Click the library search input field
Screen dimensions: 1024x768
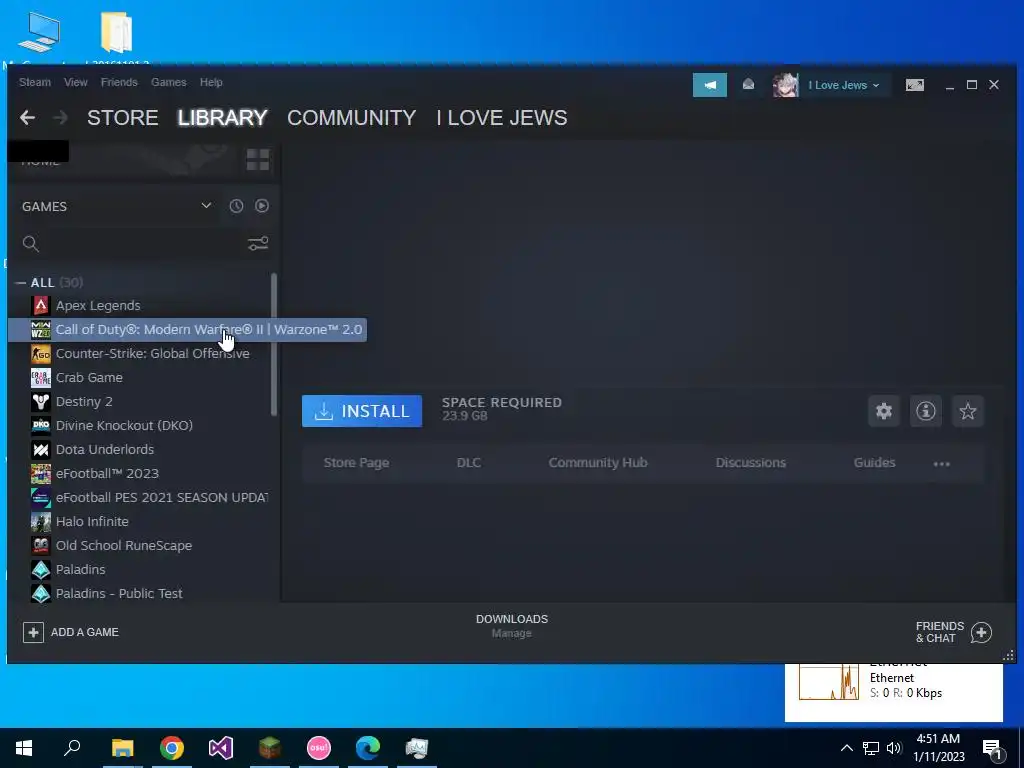click(144, 244)
